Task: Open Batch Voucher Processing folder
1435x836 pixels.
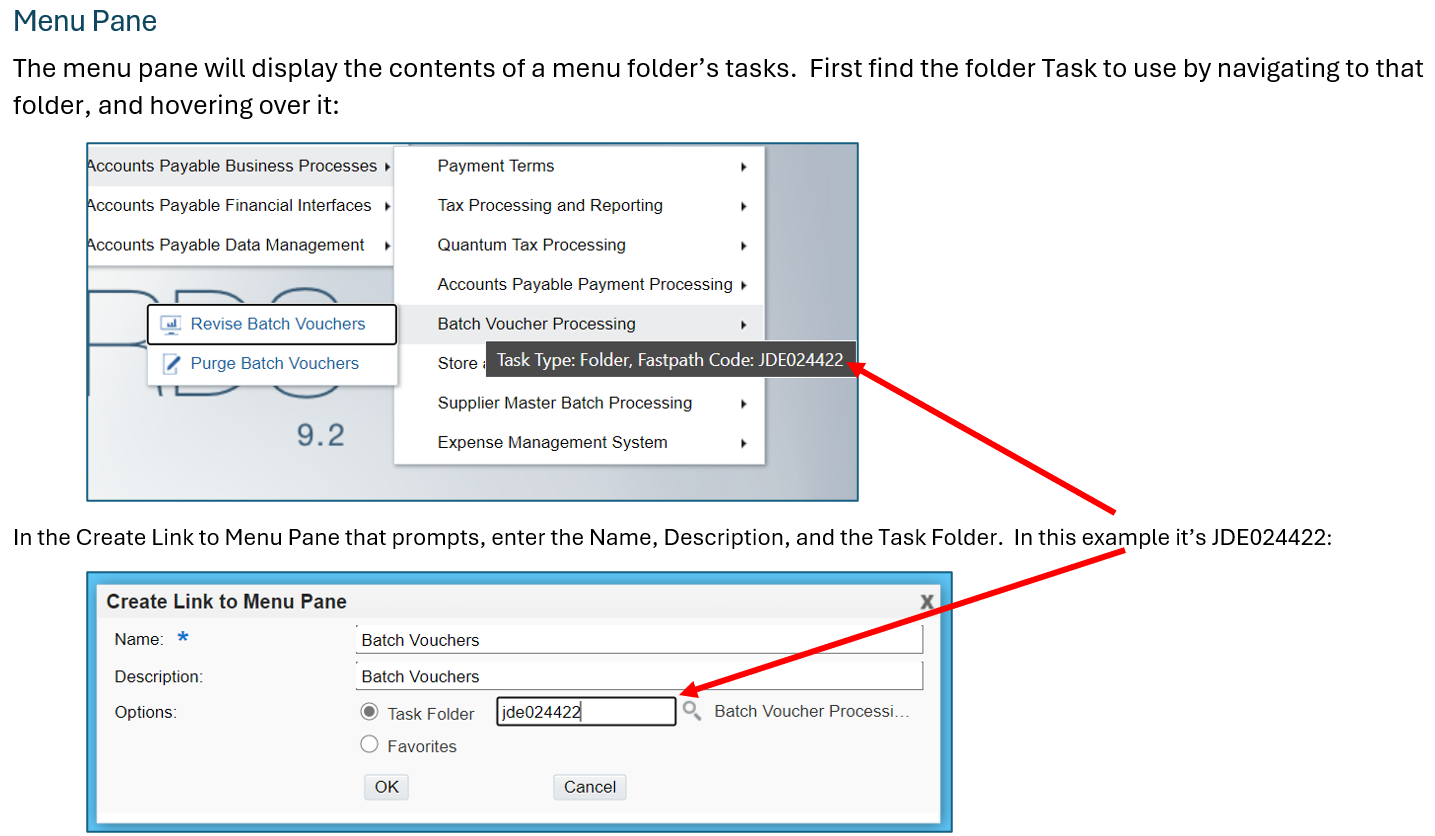Action: tap(536, 324)
